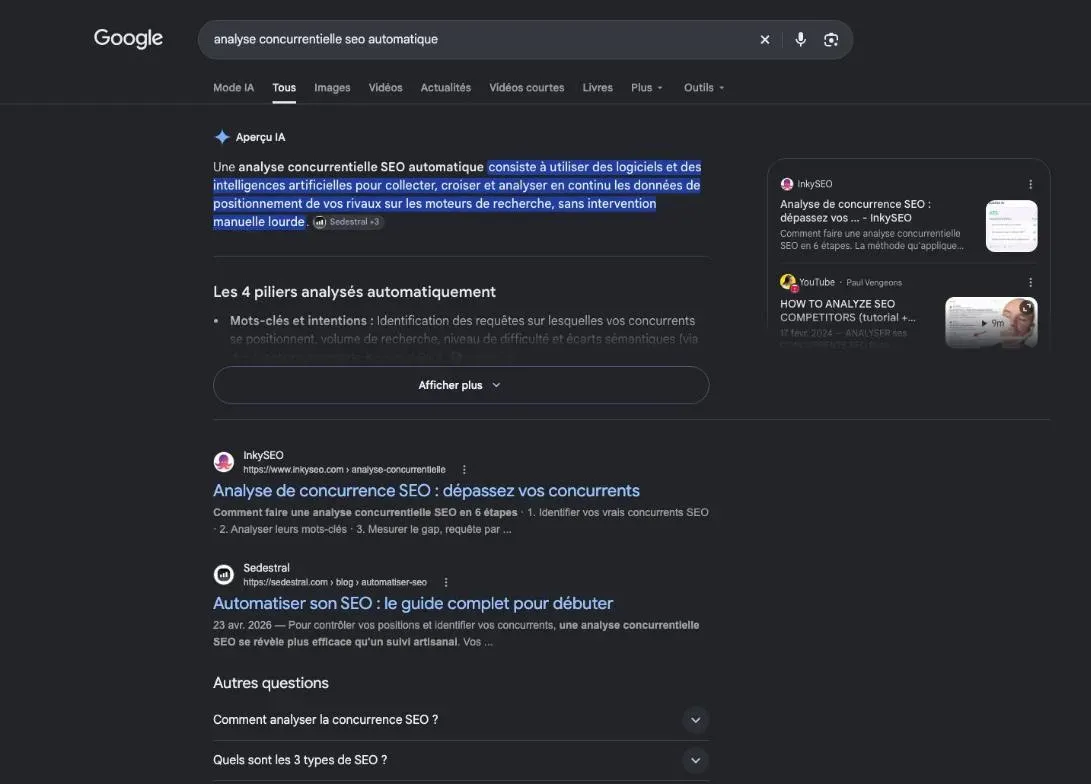The height and width of the screenshot is (784, 1091).
Task: Open options menu for InkySEO side card
Action: (x=1030, y=184)
